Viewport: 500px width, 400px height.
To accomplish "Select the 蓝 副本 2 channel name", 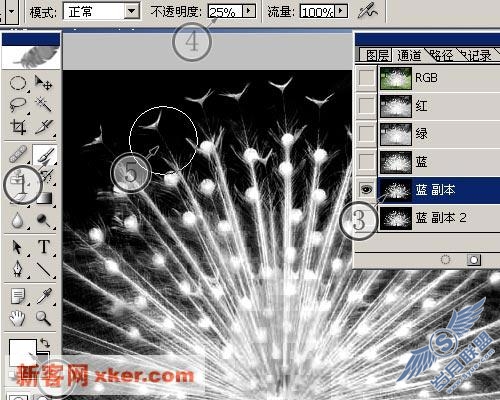I will coord(440,218).
